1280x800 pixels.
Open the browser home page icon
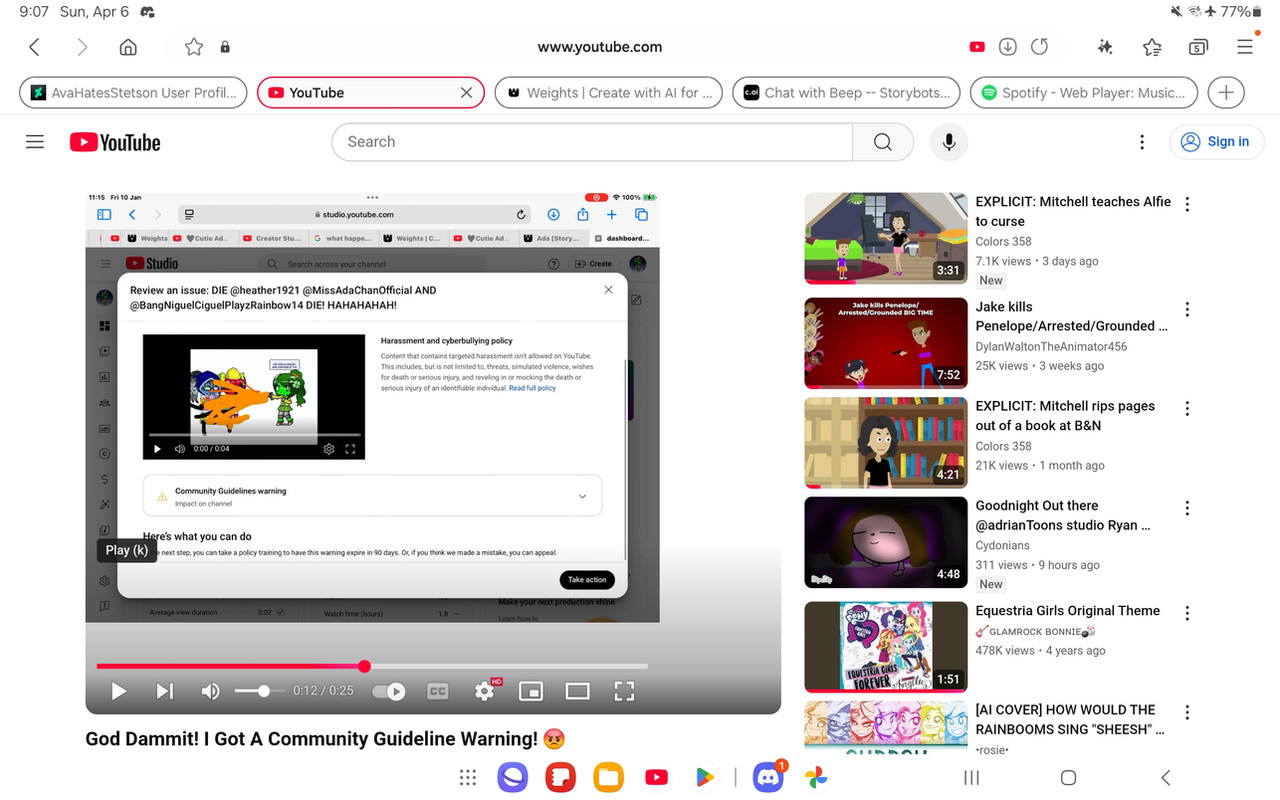(128, 47)
